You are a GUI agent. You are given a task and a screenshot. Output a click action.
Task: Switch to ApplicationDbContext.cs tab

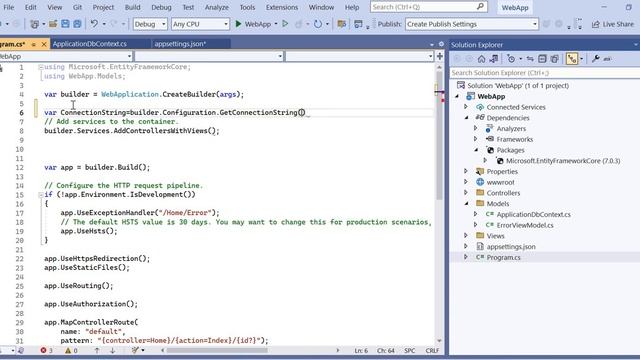click(90, 44)
